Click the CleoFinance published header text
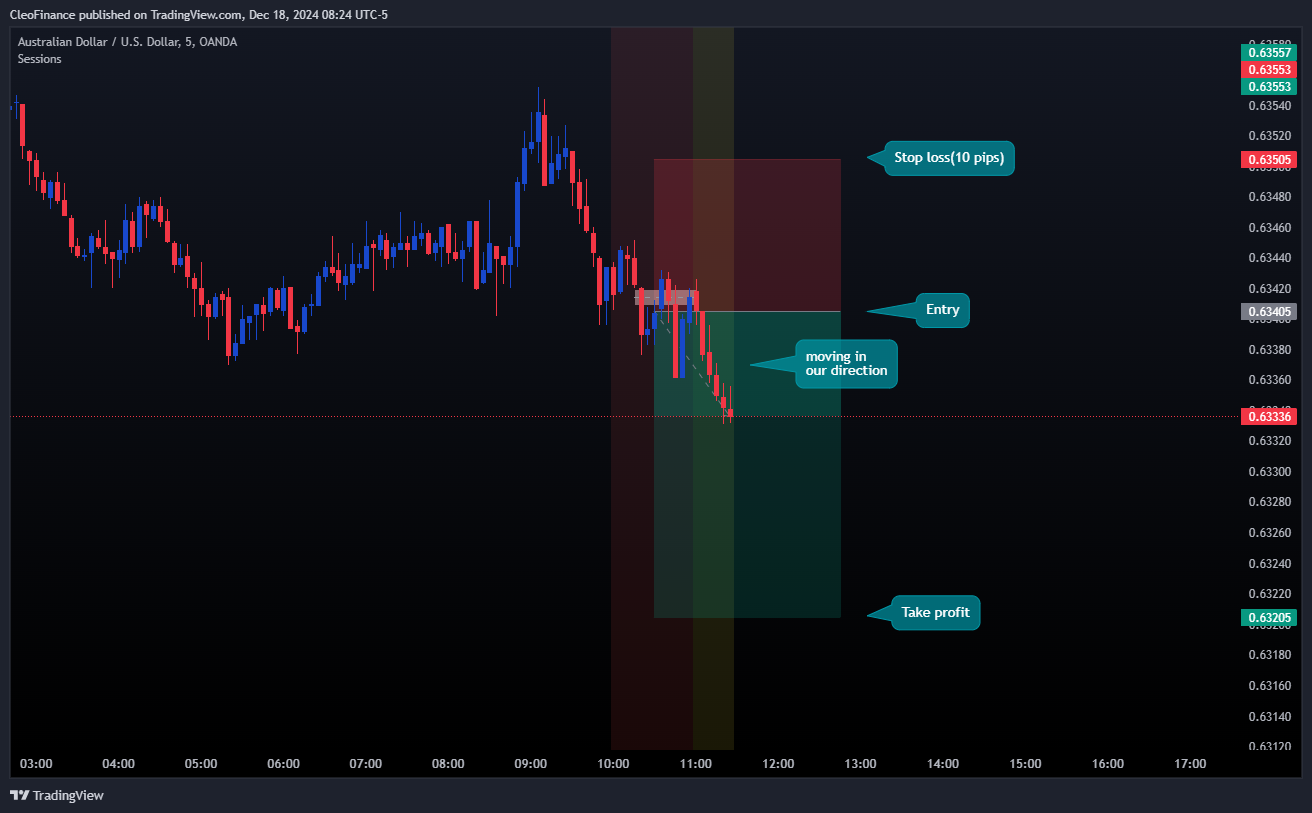 198,13
